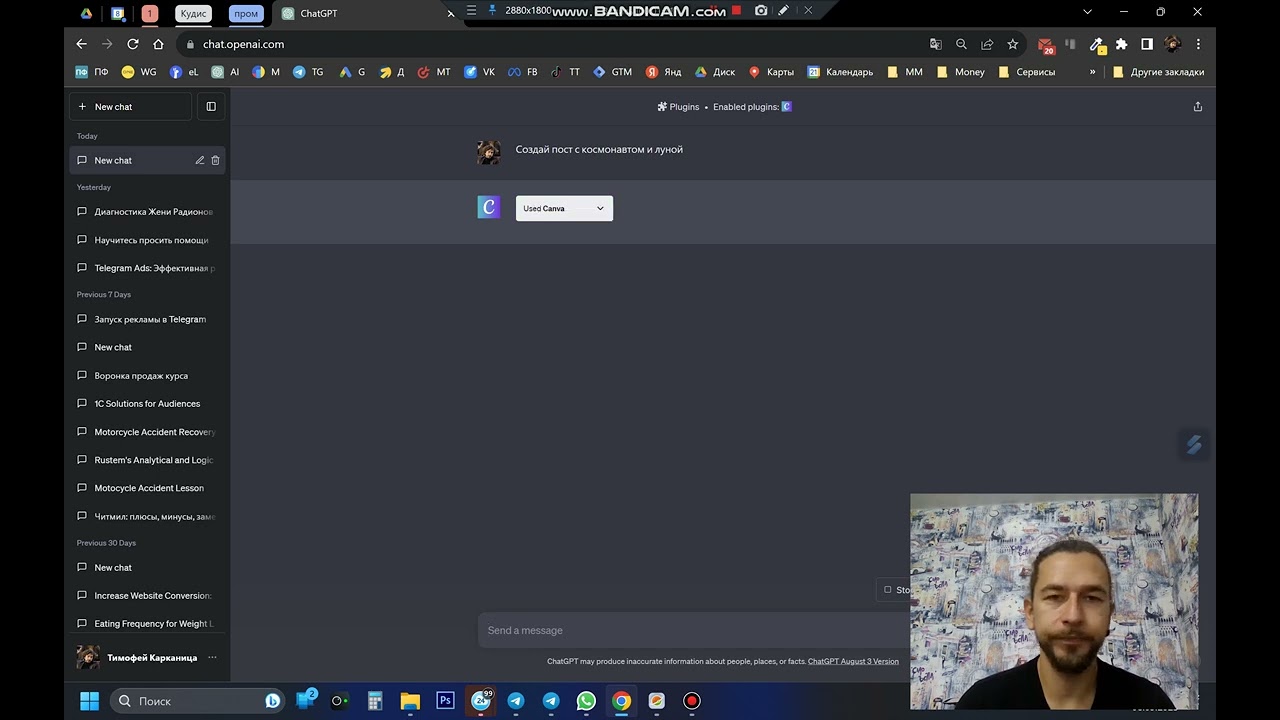Open the Chrome three-dot menu
1280x720 pixels.
pos(1198,44)
